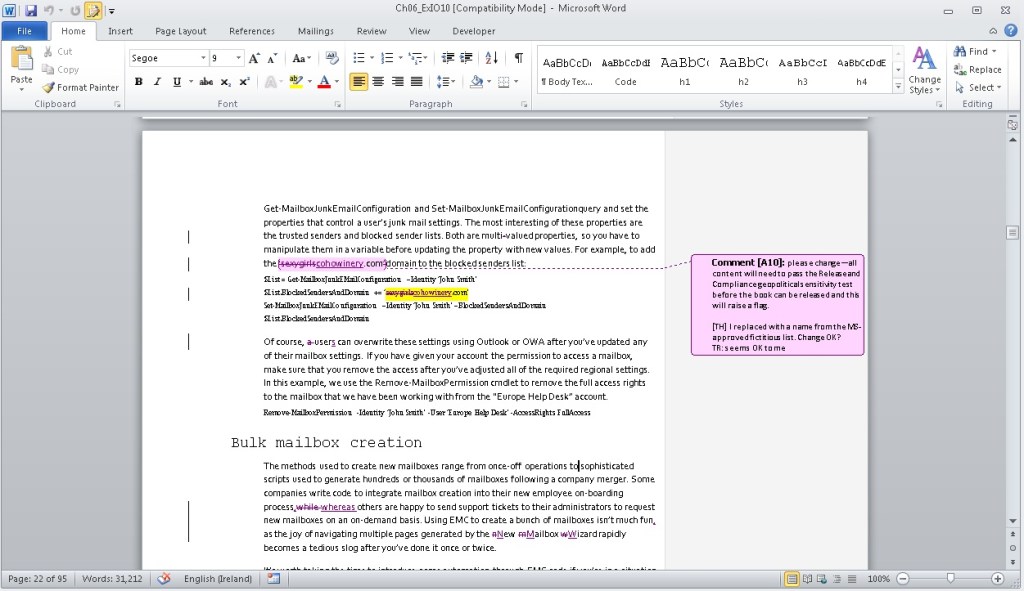Toggle subscript formatting
Viewport: 1024px width, 591px height.
coord(227,82)
